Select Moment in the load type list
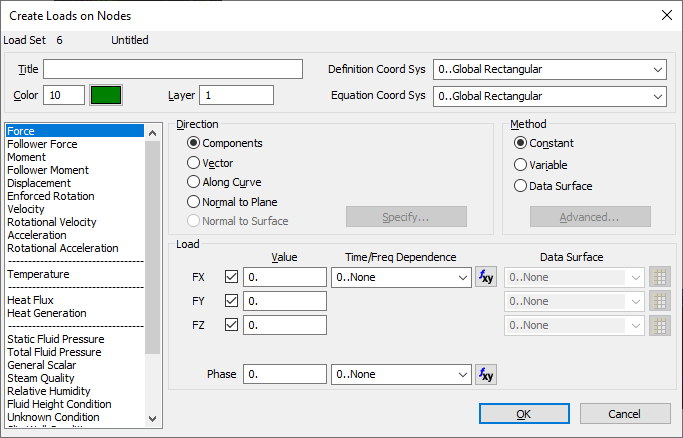The width and height of the screenshot is (683, 438). coord(27,158)
